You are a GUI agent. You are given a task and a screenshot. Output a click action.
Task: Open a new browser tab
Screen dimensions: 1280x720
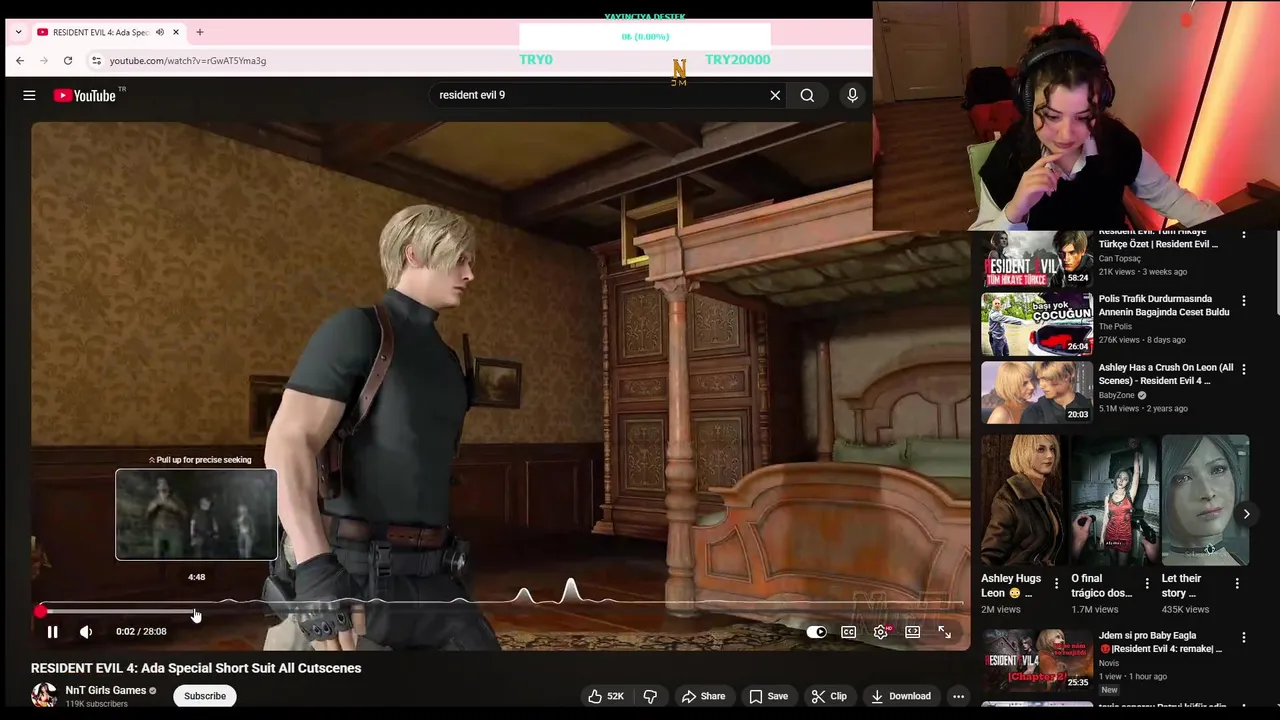(200, 32)
